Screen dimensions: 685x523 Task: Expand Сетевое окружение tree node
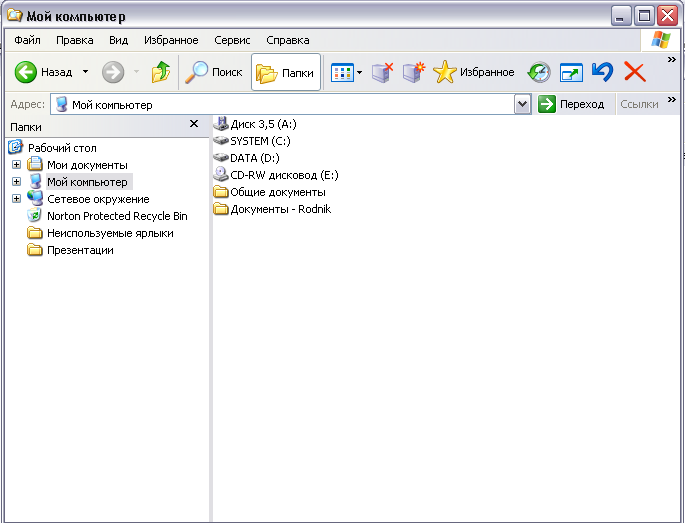(17, 199)
